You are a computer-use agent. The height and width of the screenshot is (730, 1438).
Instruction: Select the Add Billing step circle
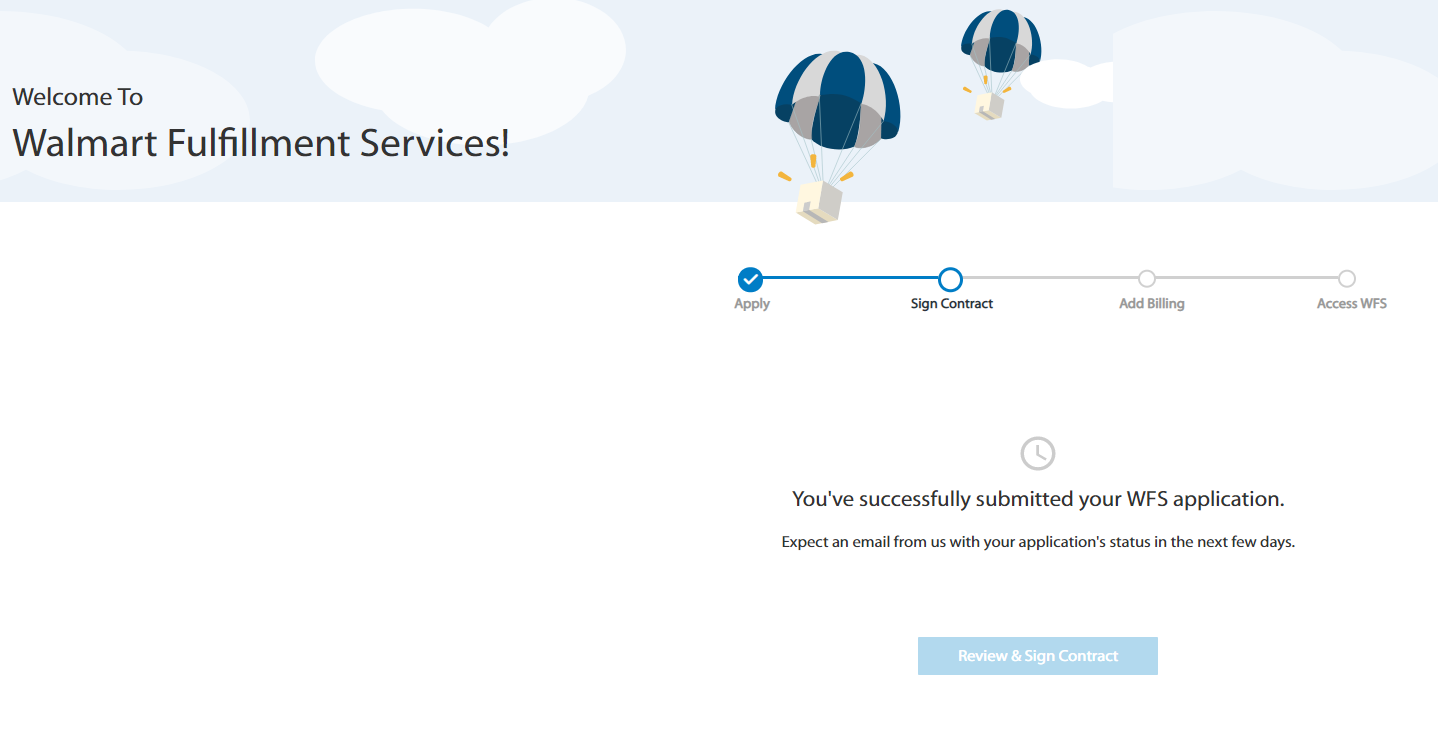pos(1147,278)
